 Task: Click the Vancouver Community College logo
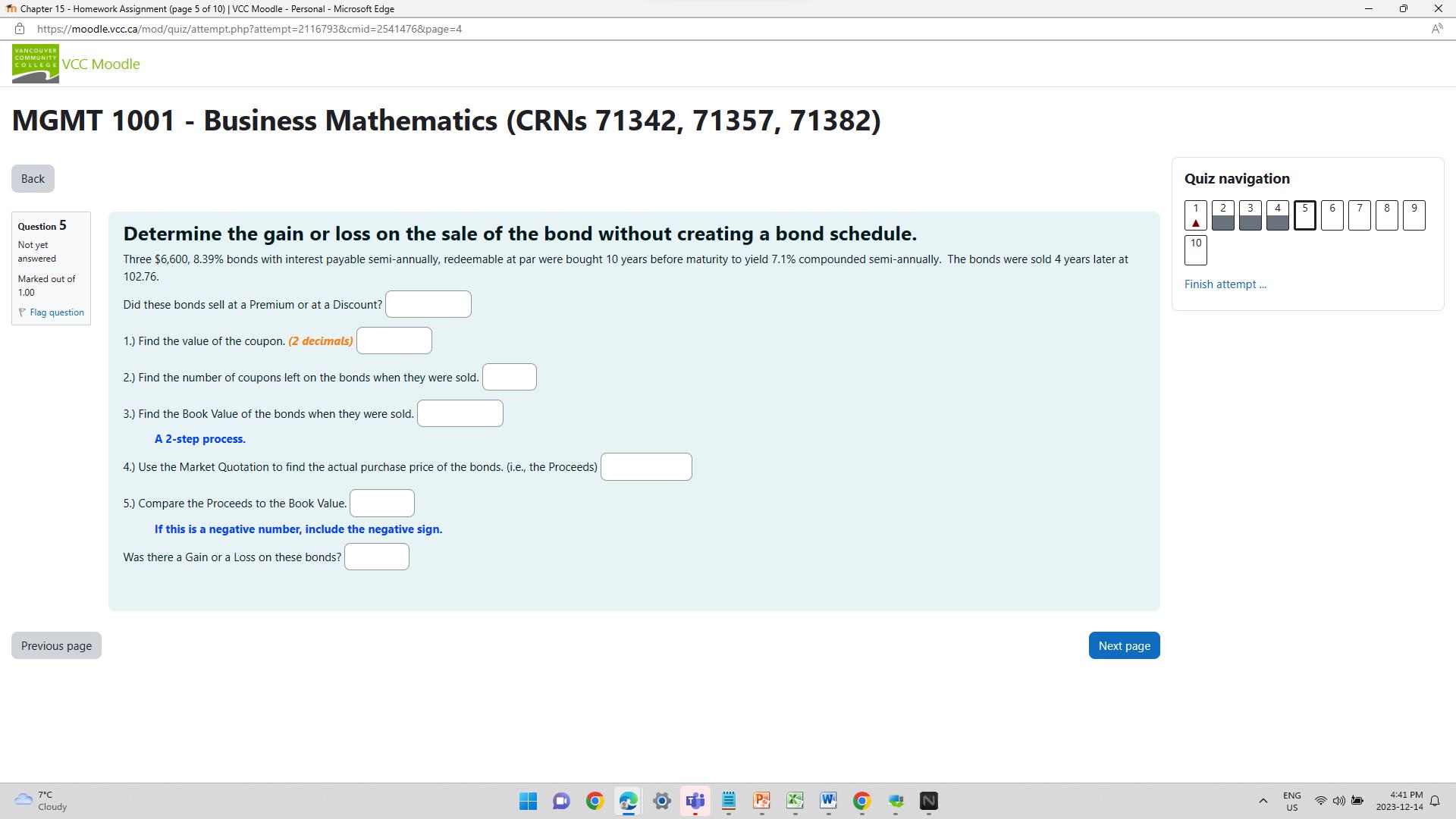tap(36, 64)
